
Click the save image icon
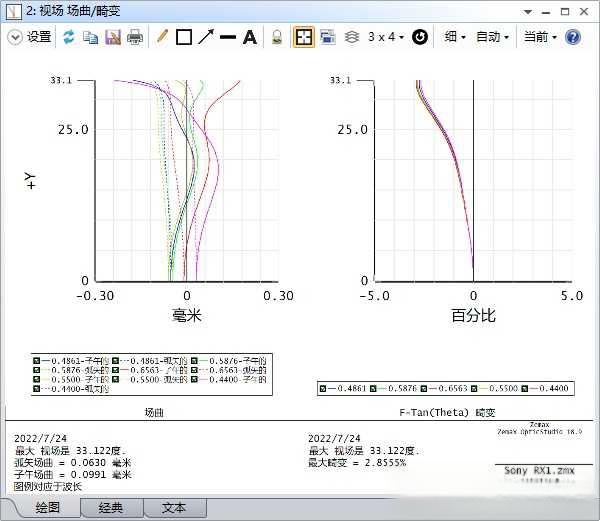112,37
